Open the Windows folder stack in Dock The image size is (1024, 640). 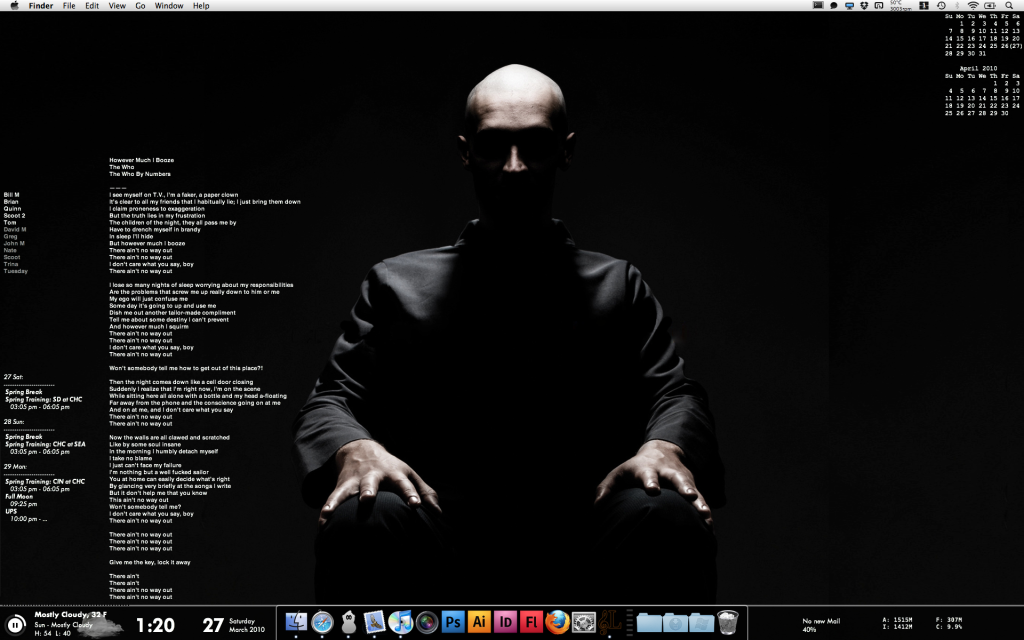coord(701,622)
